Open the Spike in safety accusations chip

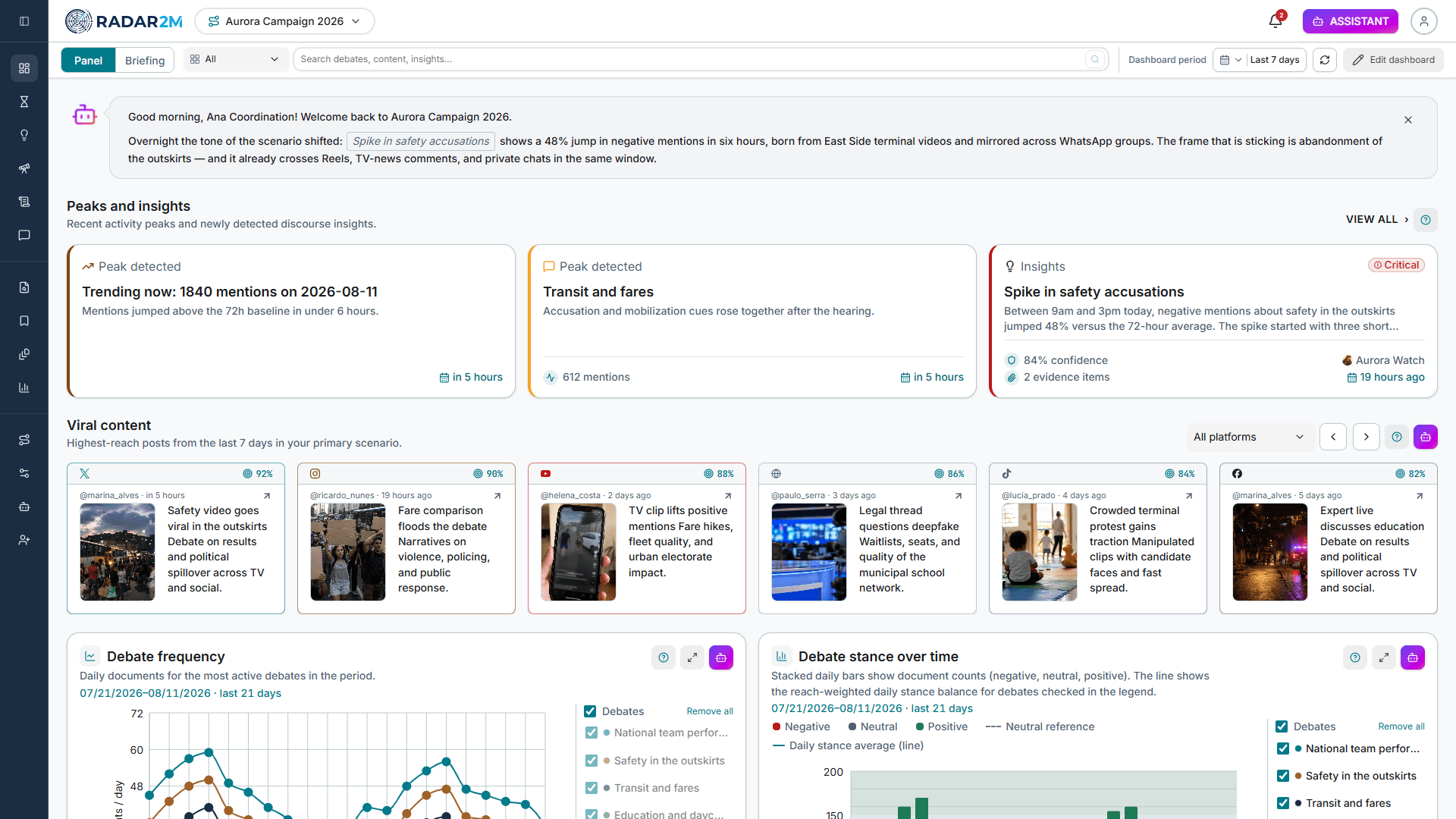(x=421, y=141)
